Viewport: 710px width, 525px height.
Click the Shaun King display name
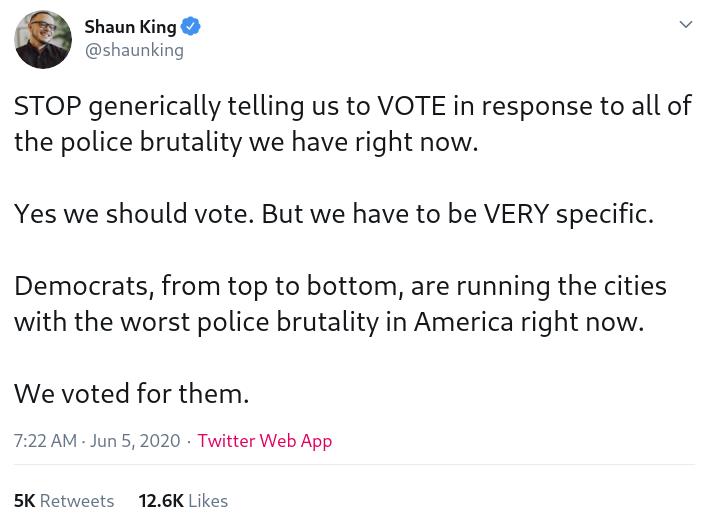(130, 27)
